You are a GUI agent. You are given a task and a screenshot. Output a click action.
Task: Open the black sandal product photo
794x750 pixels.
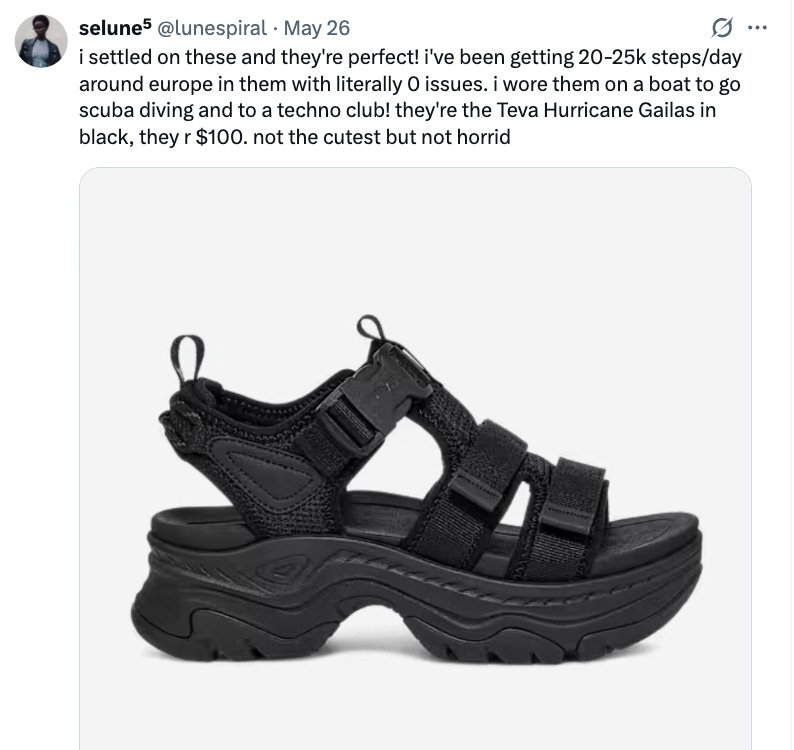[415, 458]
